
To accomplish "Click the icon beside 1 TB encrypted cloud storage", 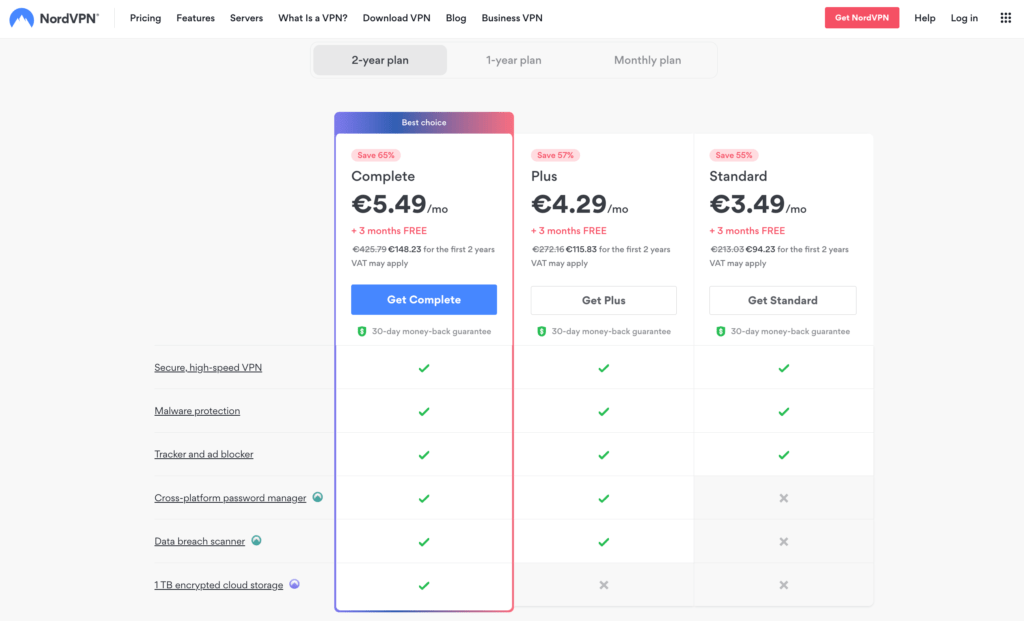I will coord(294,584).
